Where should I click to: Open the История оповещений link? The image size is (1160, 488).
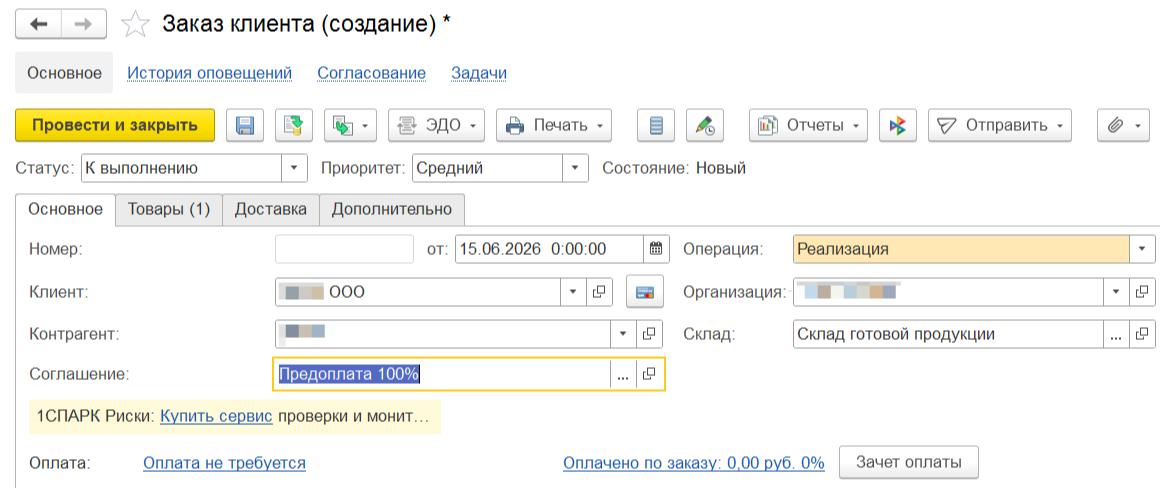click(209, 73)
